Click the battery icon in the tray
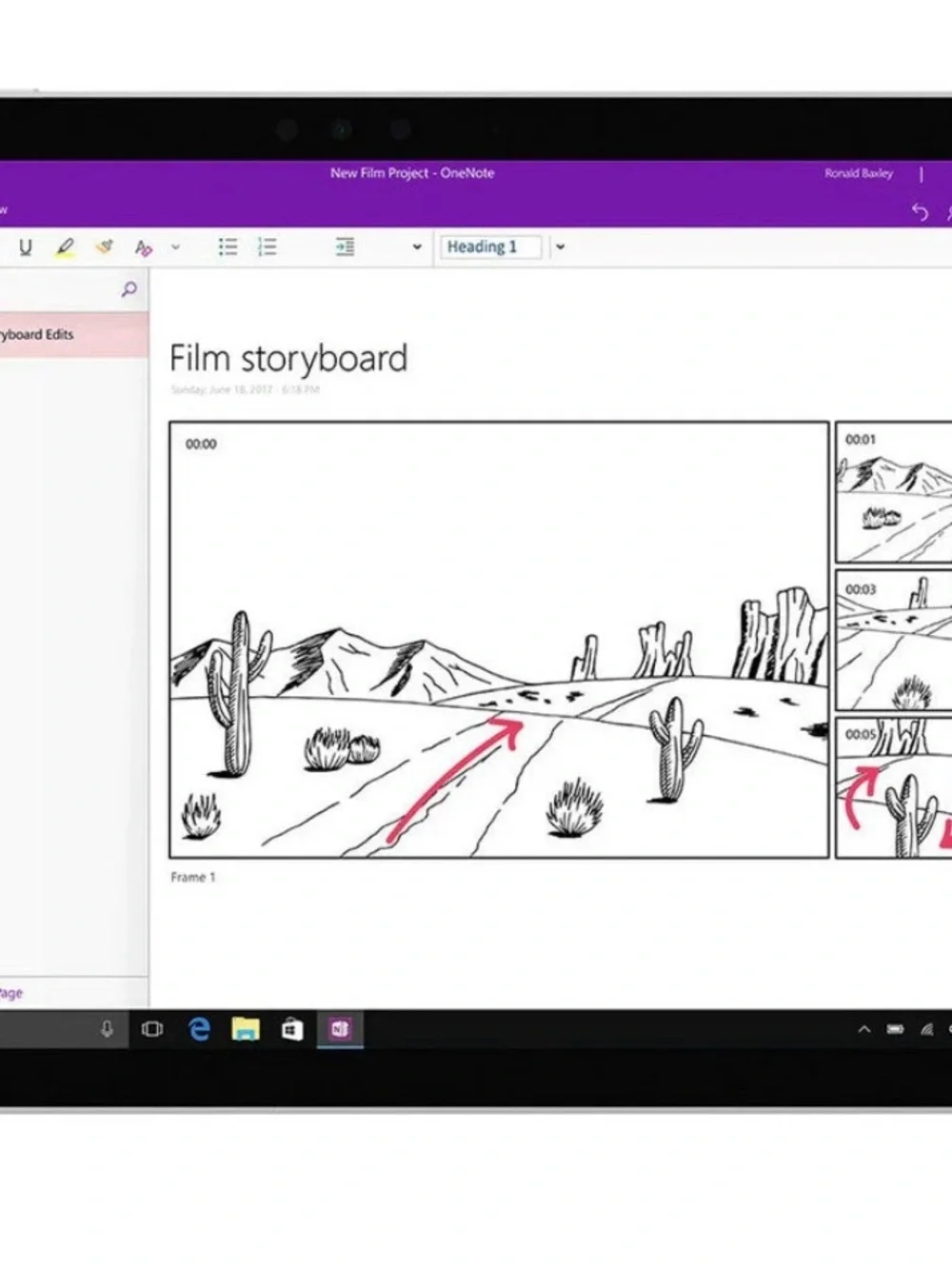The height and width of the screenshot is (1269, 952). click(x=896, y=1029)
